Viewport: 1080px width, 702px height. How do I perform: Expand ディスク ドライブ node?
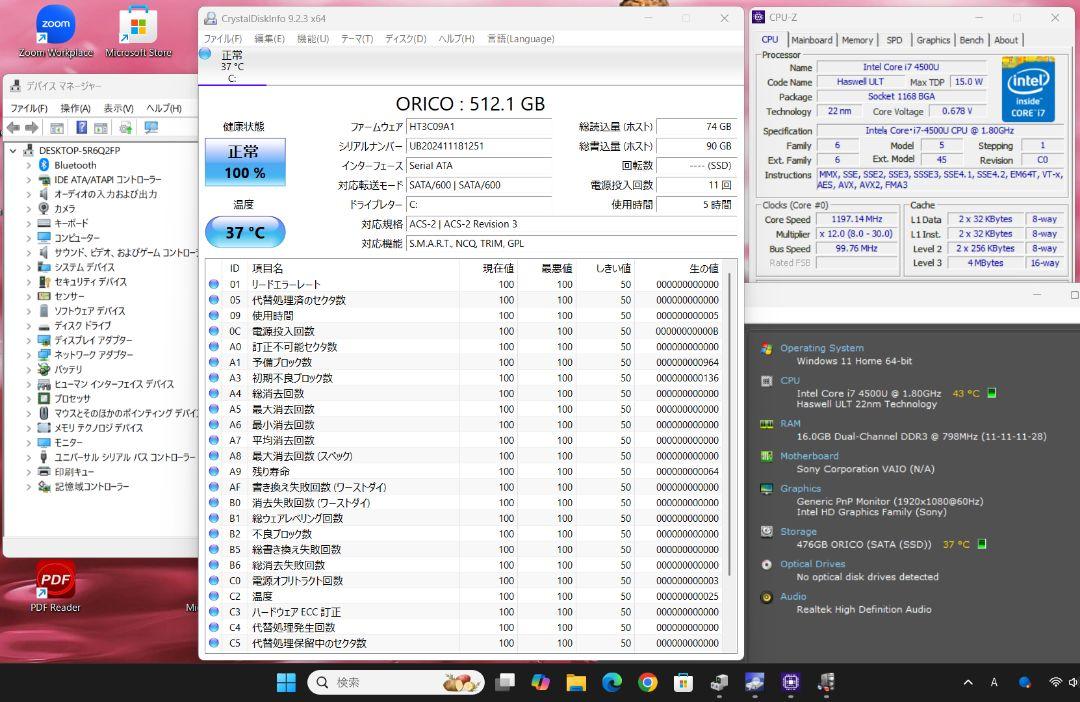point(28,326)
